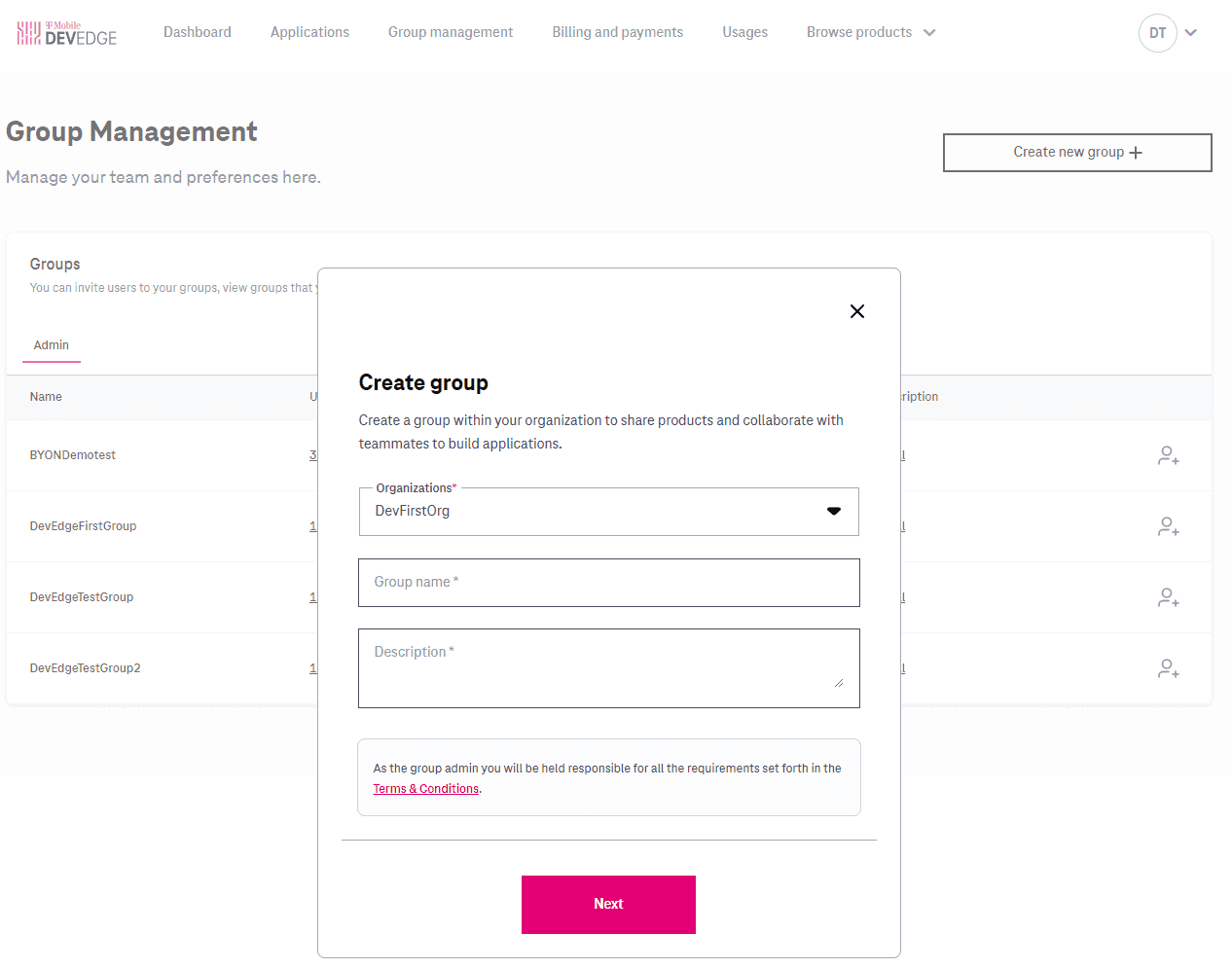Image resolution: width=1232 pixels, height=968 pixels.
Task: Click into the Description text area
Action: click(608, 668)
